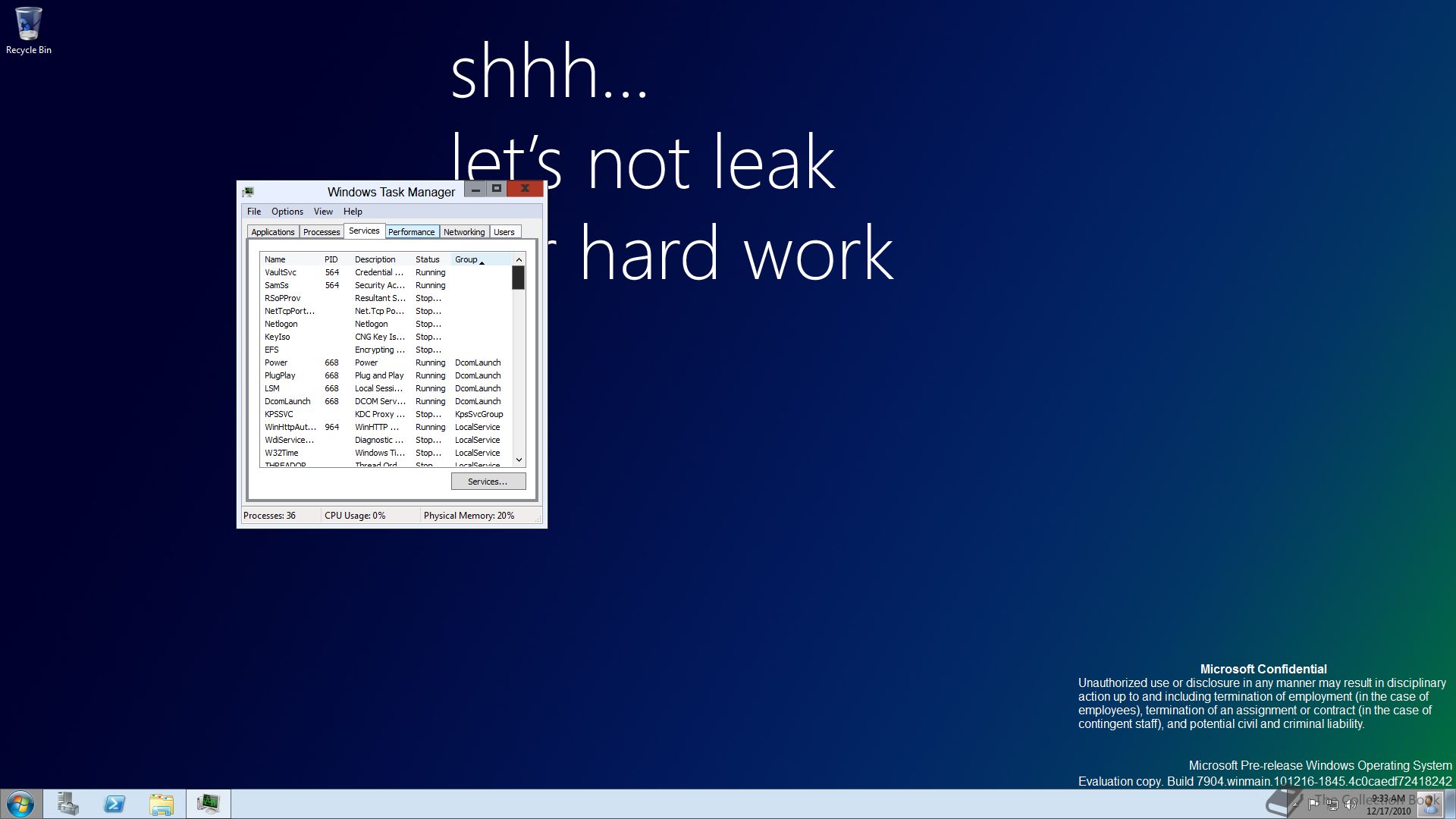Open the Recycle Bin desktop icon
Viewport: 1456px width, 819px height.
28,31
